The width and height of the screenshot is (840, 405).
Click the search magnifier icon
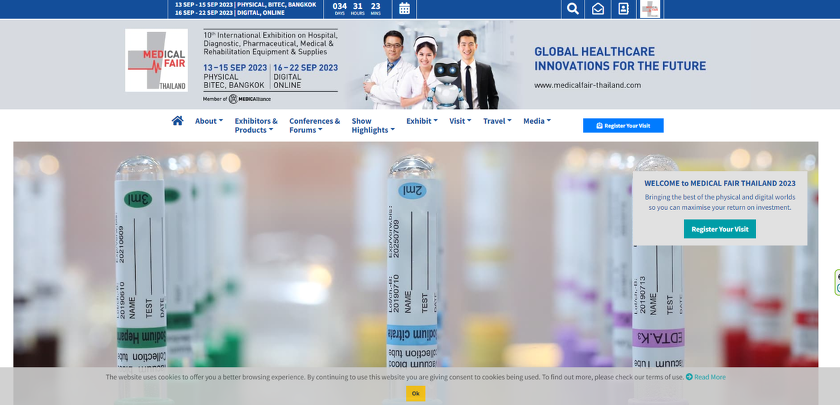click(x=572, y=9)
